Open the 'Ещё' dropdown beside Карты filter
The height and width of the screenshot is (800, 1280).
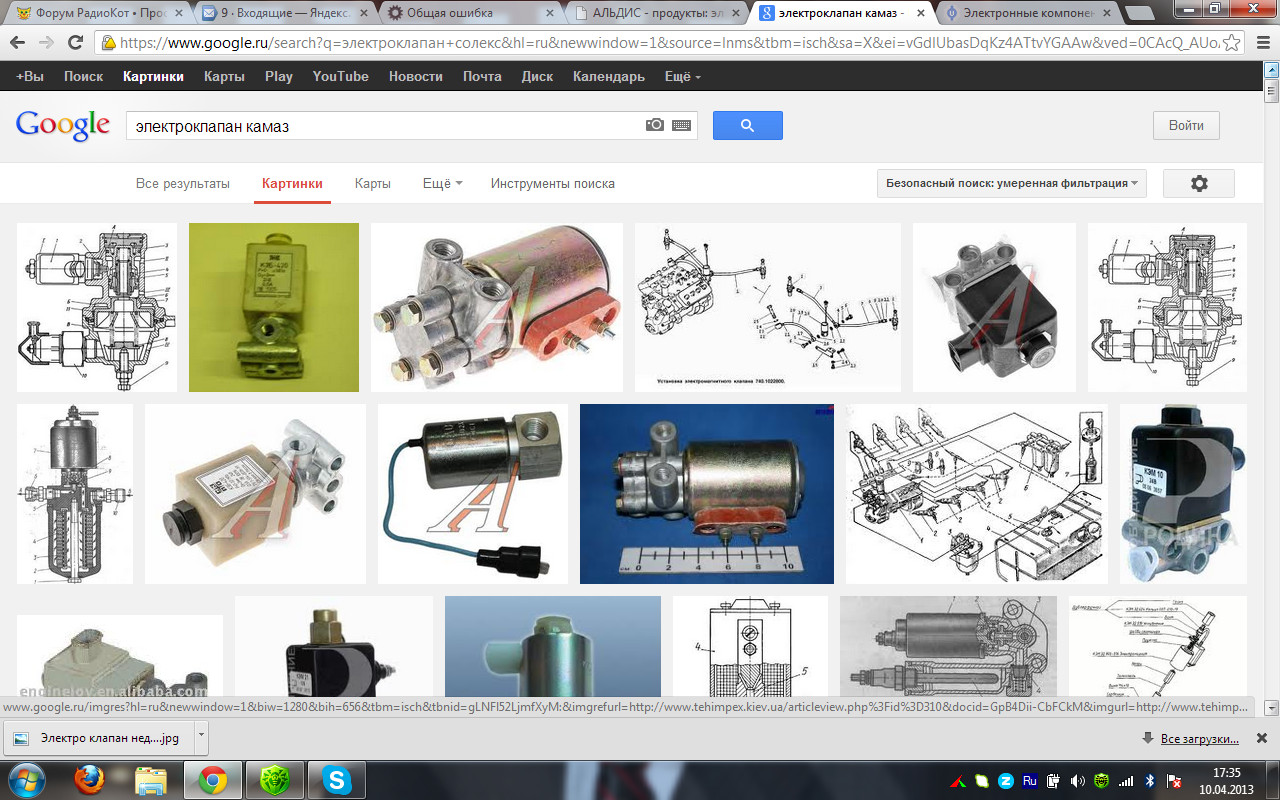442,184
